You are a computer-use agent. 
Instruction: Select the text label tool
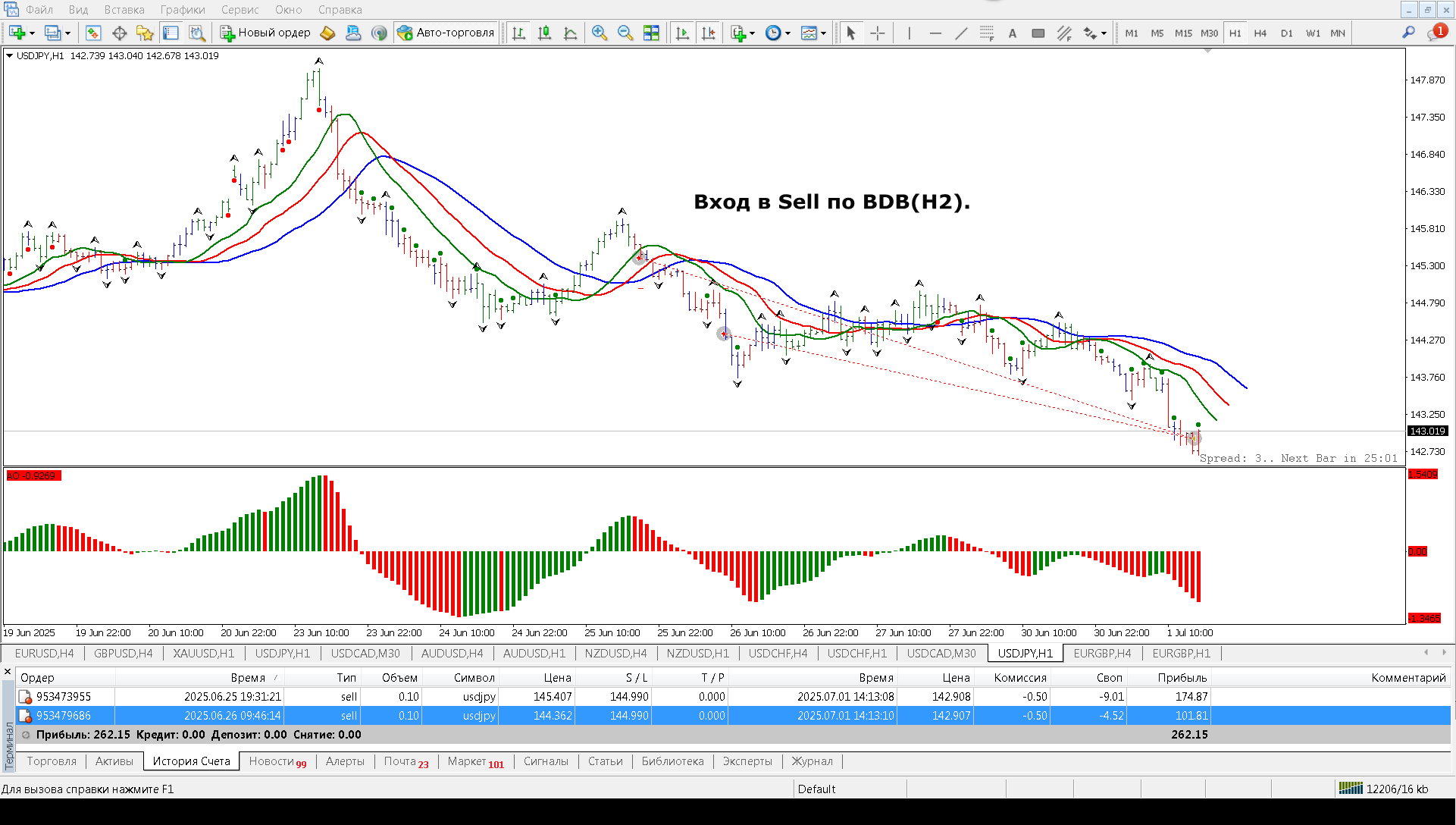tap(1012, 33)
